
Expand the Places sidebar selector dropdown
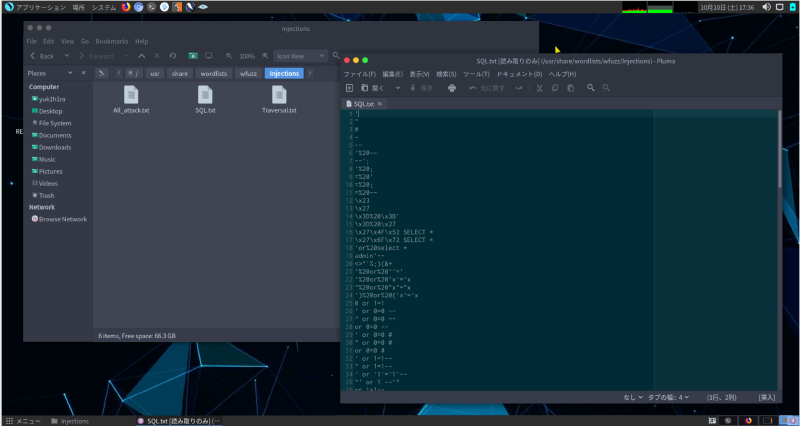(68, 73)
